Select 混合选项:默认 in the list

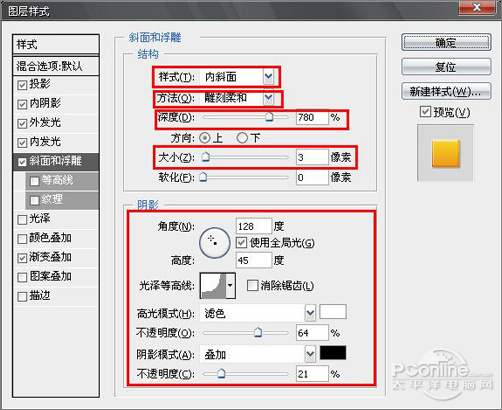pyautogui.click(x=56, y=66)
